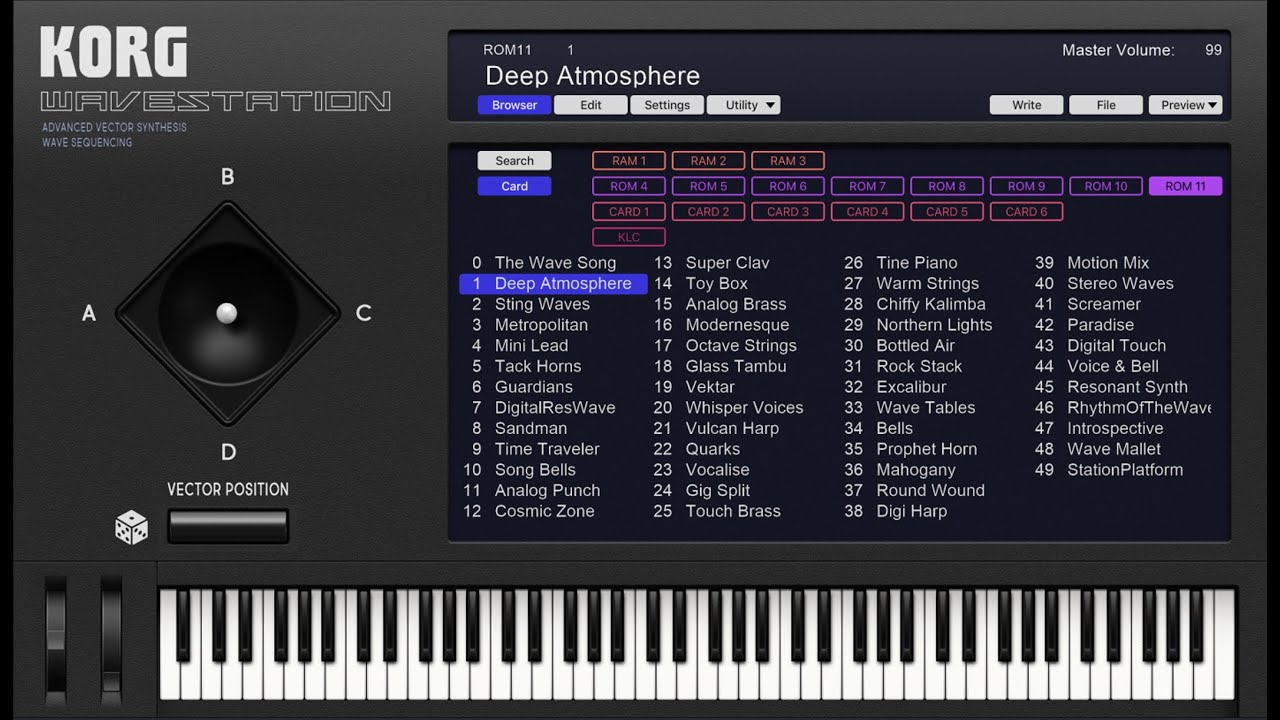Image resolution: width=1280 pixels, height=720 pixels.
Task: Click the highlighted ROM 11 bank
Action: pos(1185,186)
